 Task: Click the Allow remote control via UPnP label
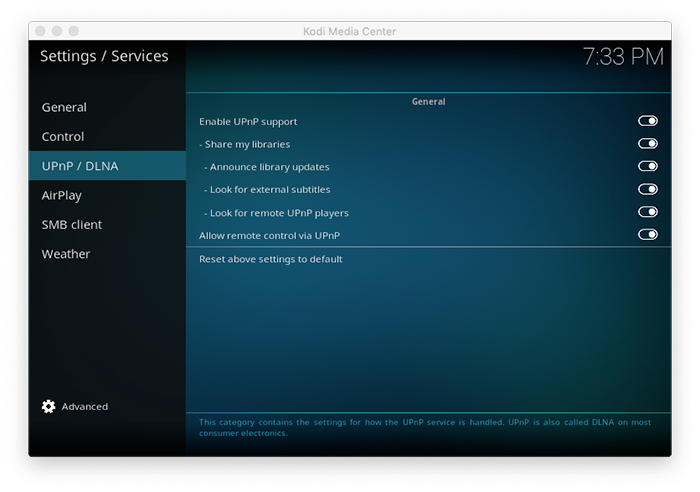click(x=270, y=236)
